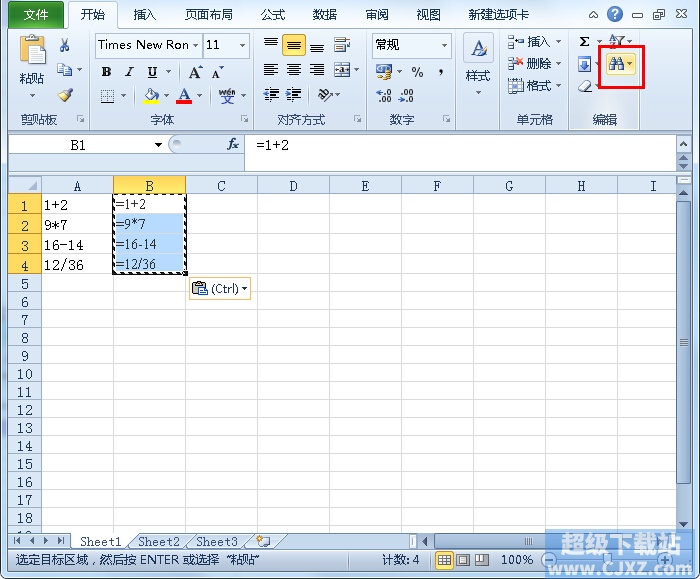Click the Merge and Center icon
Screen dimensions: 700x579
[x=342, y=70]
